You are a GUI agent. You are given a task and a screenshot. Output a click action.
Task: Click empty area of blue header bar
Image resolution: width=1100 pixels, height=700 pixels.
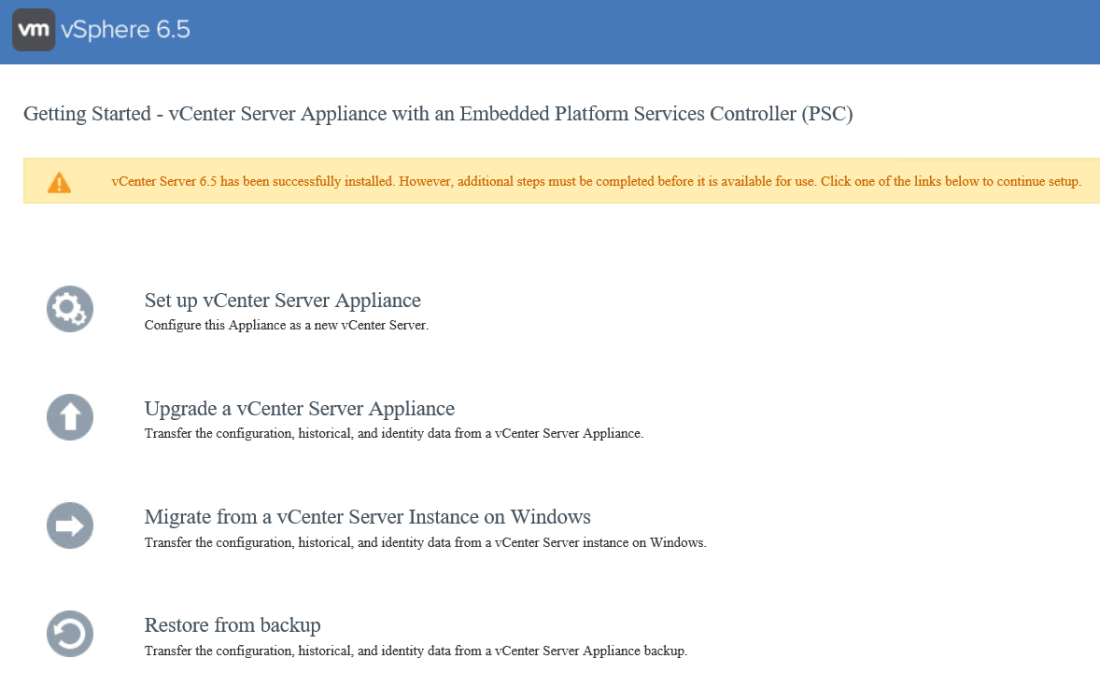point(650,30)
